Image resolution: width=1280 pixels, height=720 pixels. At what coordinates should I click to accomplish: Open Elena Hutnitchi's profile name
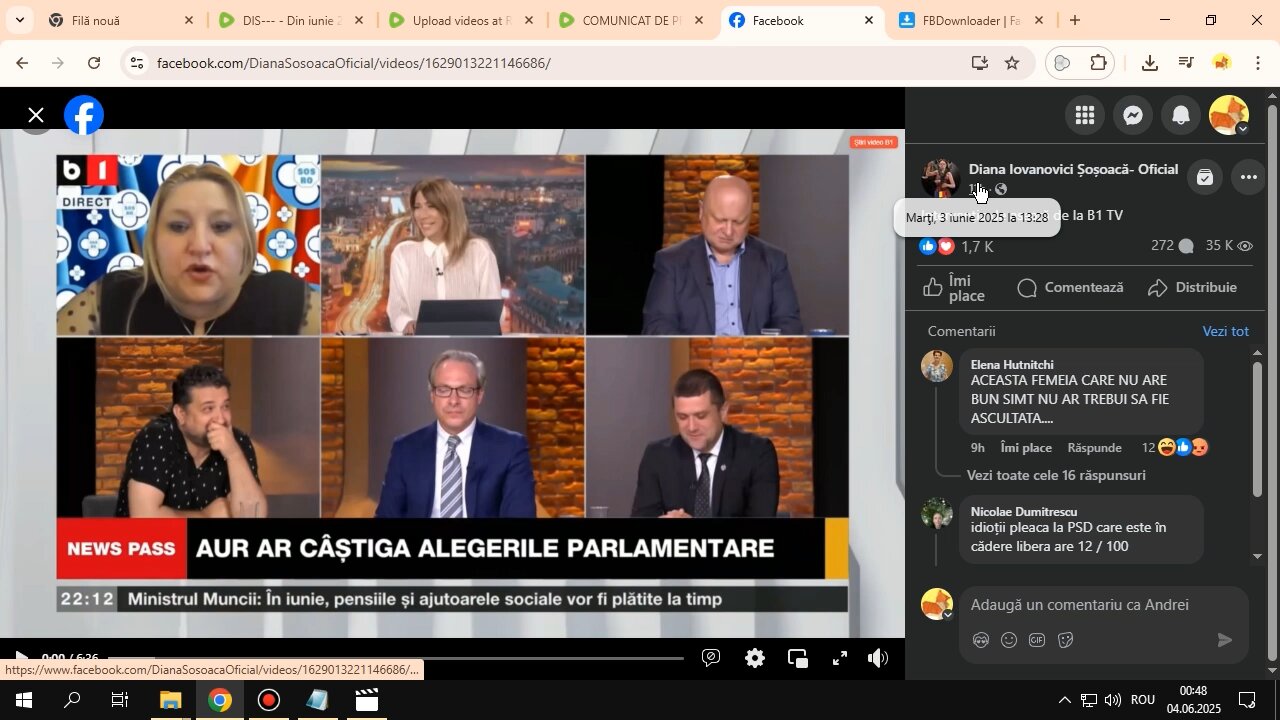click(1012, 364)
